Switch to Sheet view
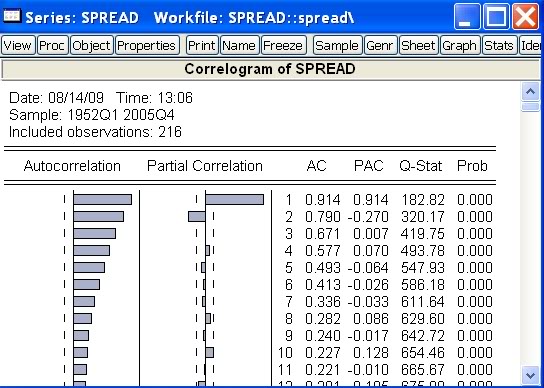The width and height of the screenshot is (544, 388). coord(419,45)
